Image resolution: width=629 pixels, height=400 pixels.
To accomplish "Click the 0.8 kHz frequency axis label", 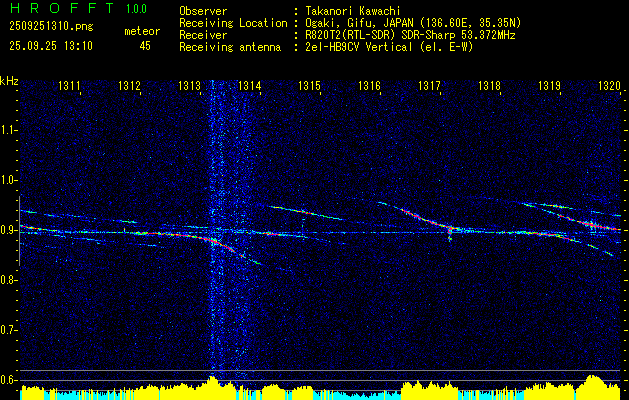I will [8, 280].
